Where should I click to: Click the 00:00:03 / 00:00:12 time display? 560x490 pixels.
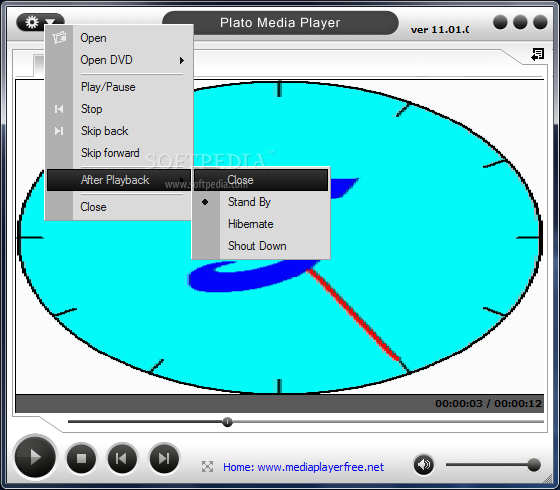488,404
